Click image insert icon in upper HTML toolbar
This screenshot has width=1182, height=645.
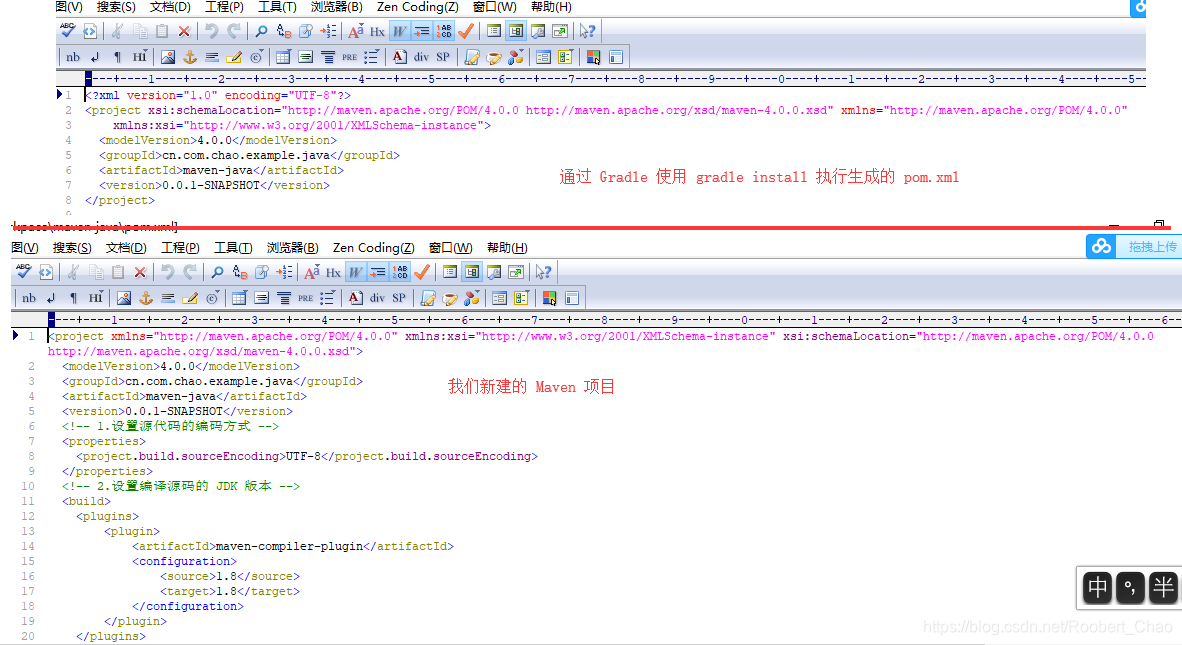pyautogui.click(x=167, y=57)
